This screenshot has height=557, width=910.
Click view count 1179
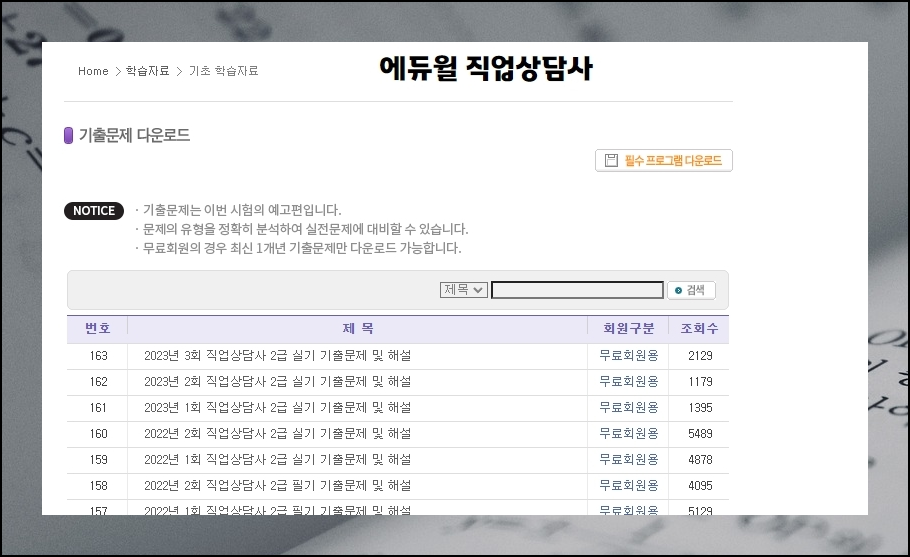[x=700, y=382]
